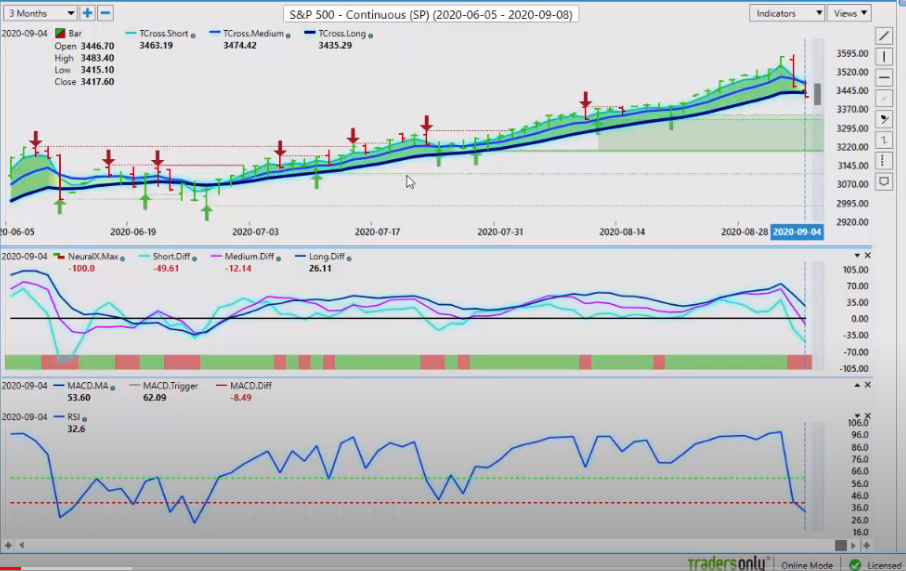Click MACD.Trigger value 62.09

[x=154, y=398]
